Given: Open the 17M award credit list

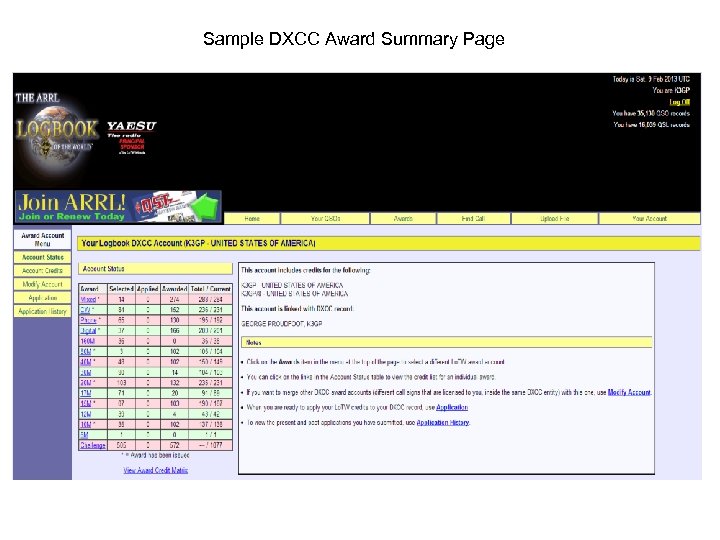Looking at the screenshot, I should coord(86,393).
